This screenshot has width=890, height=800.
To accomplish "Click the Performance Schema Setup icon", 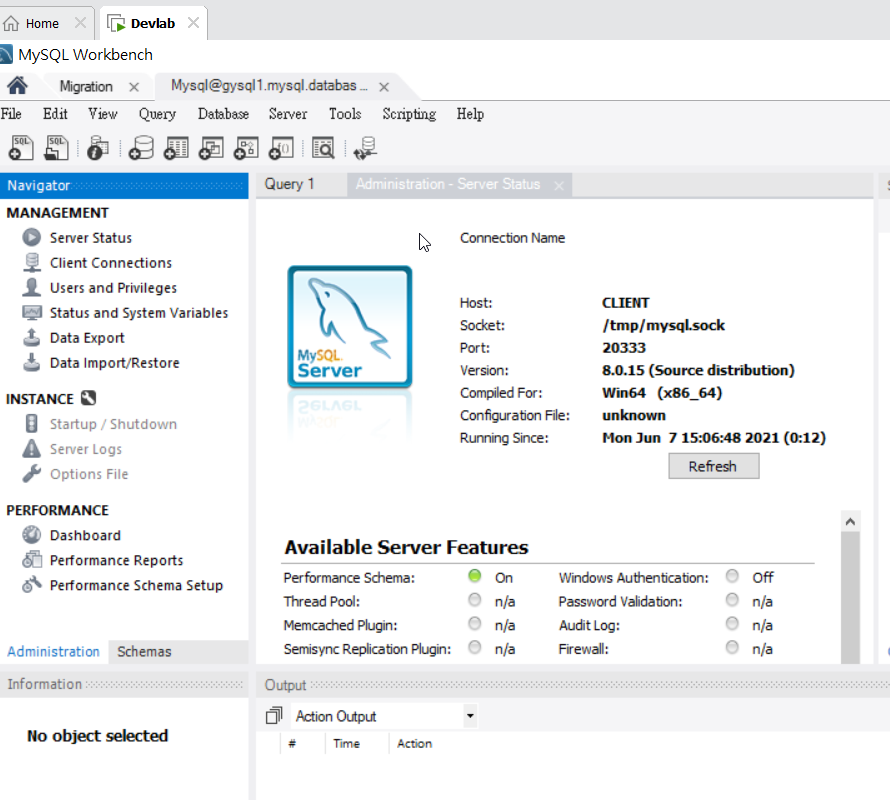I will 32,585.
